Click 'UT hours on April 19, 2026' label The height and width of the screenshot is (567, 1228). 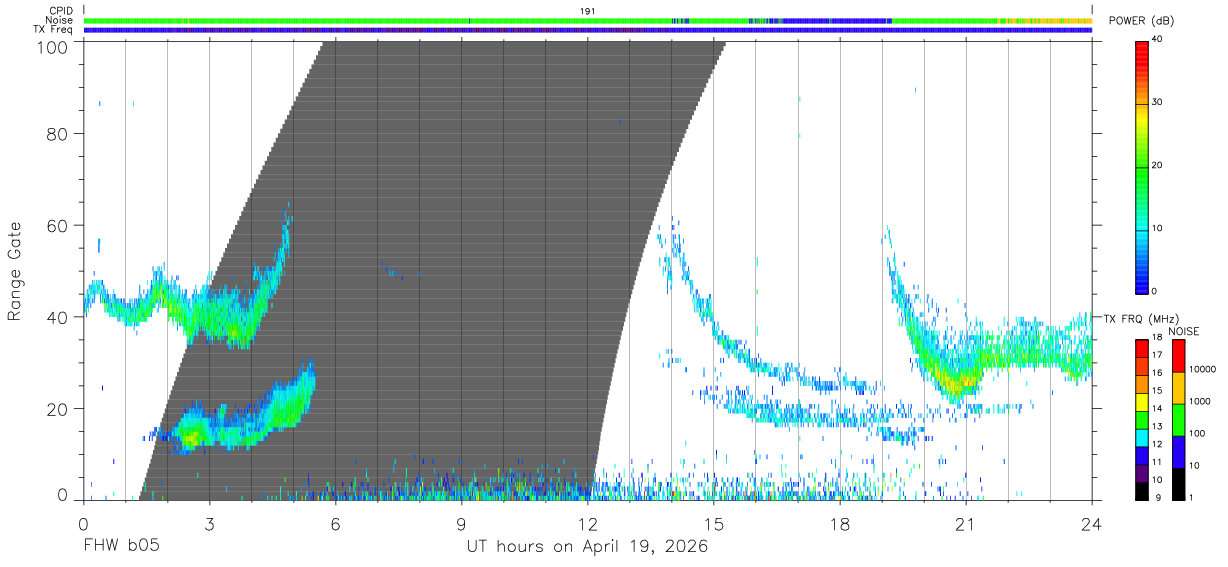[587, 547]
